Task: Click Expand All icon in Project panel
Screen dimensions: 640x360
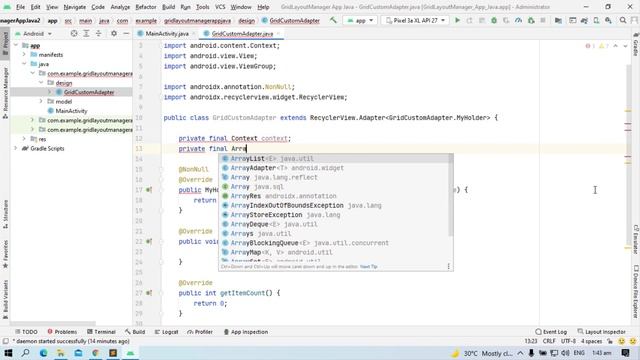Action: tap(86, 33)
